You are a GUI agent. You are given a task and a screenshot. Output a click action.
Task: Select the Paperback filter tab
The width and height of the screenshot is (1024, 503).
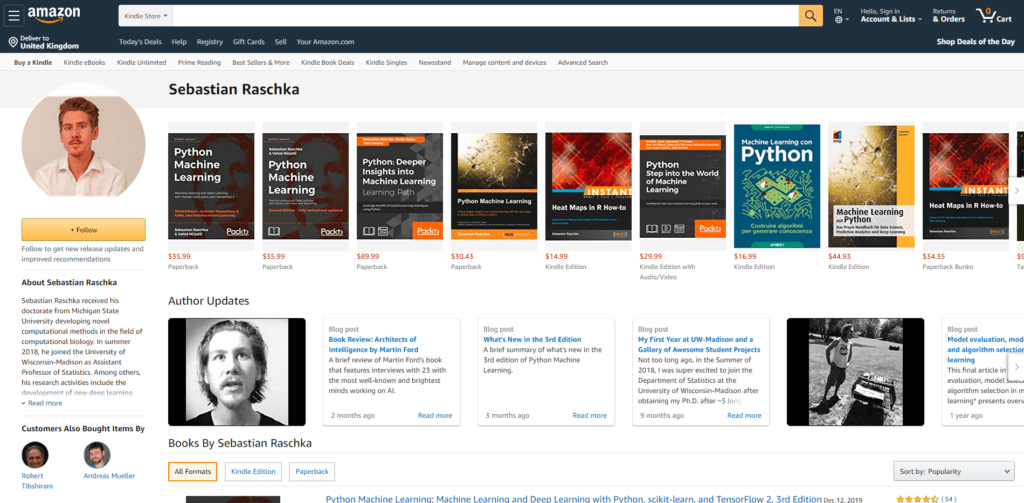point(312,471)
